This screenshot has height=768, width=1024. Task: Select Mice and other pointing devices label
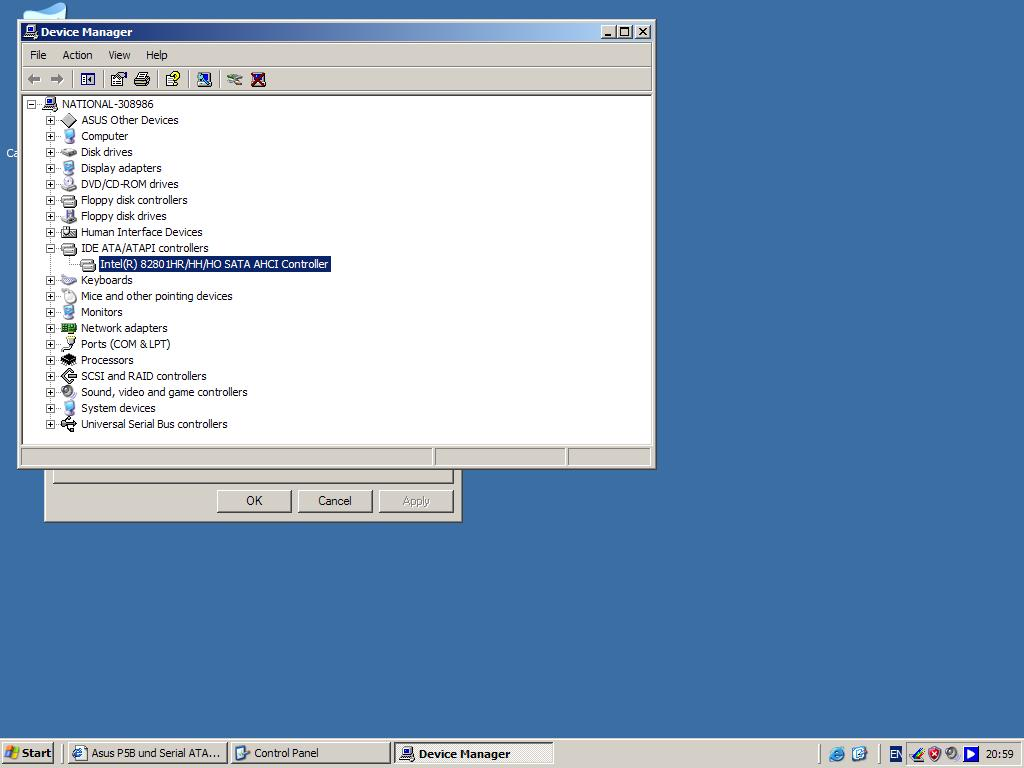[157, 296]
